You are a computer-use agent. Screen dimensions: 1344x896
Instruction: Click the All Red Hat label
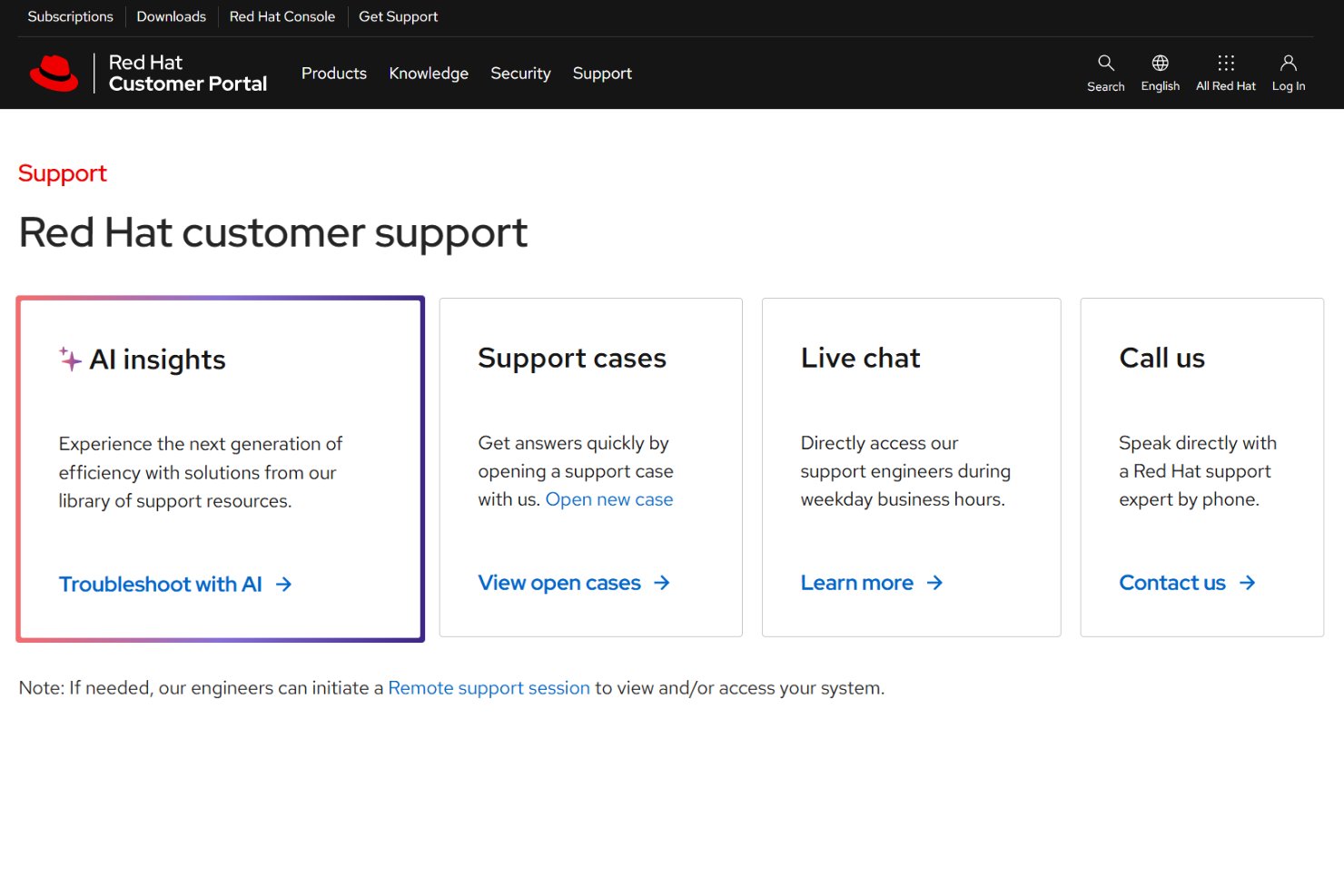pos(1226,86)
